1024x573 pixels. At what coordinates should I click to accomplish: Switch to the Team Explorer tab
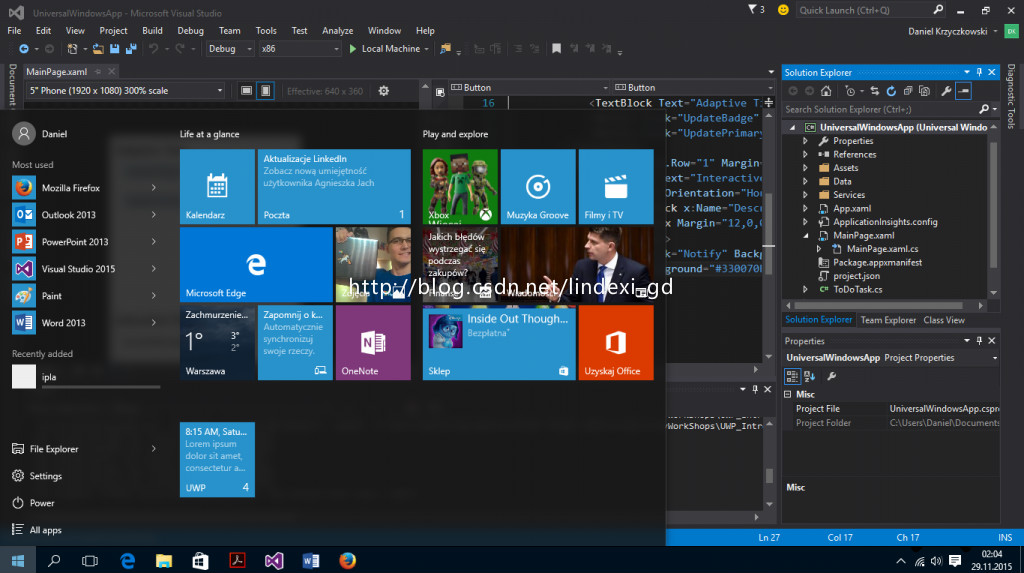pyautogui.click(x=888, y=320)
